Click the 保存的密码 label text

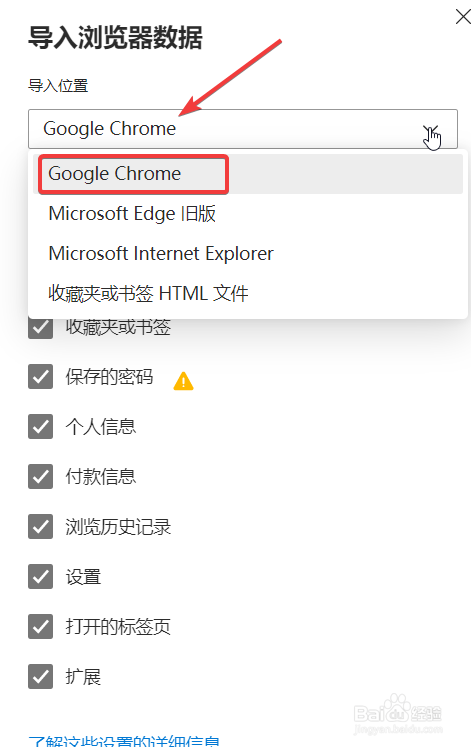click(110, 377)
